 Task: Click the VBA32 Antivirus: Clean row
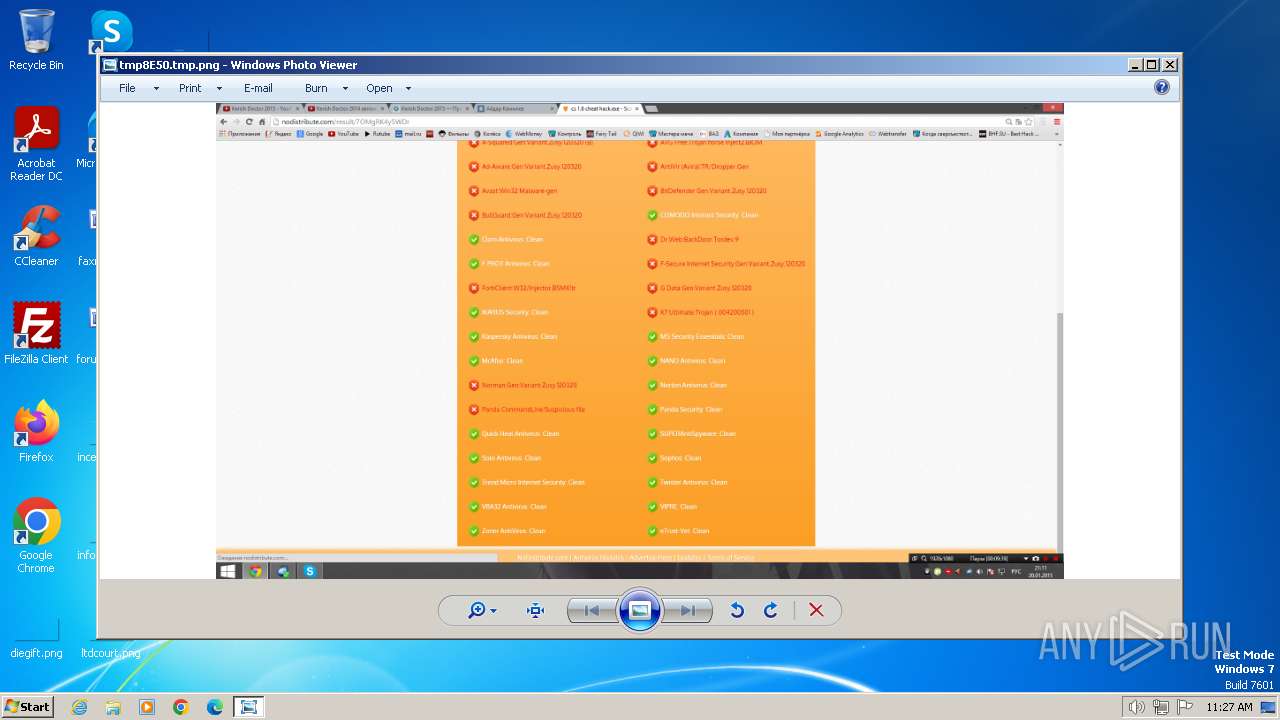(508, 507)
